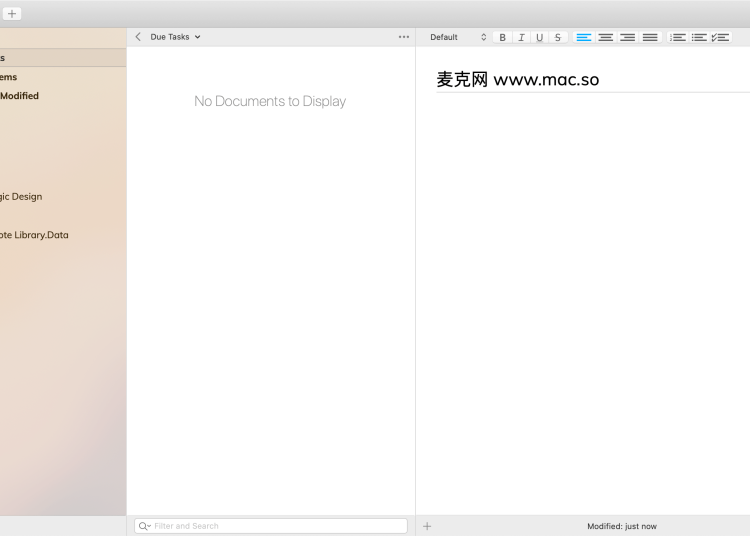This screenshot has height=536, width=750.
Task: Center align the text
Action: coord(606,37)
